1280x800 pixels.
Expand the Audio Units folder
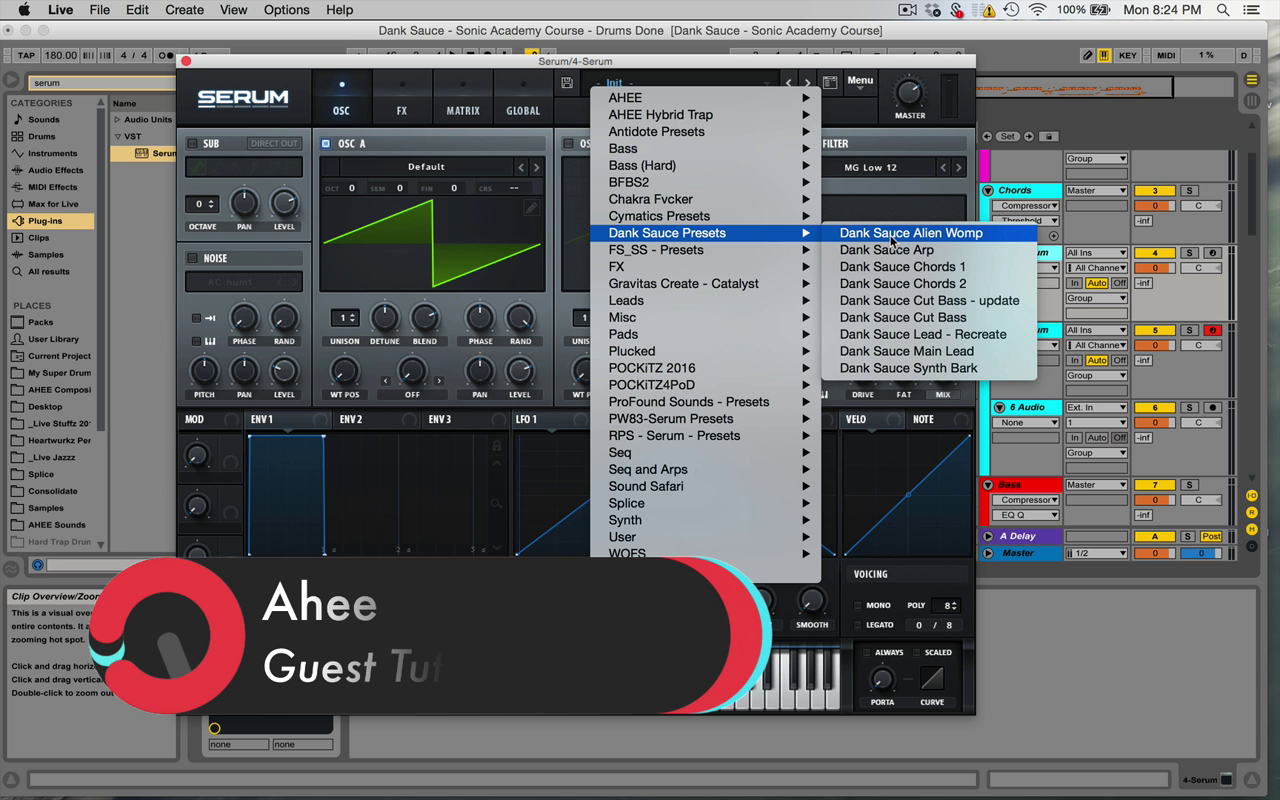tap(117, 119)
